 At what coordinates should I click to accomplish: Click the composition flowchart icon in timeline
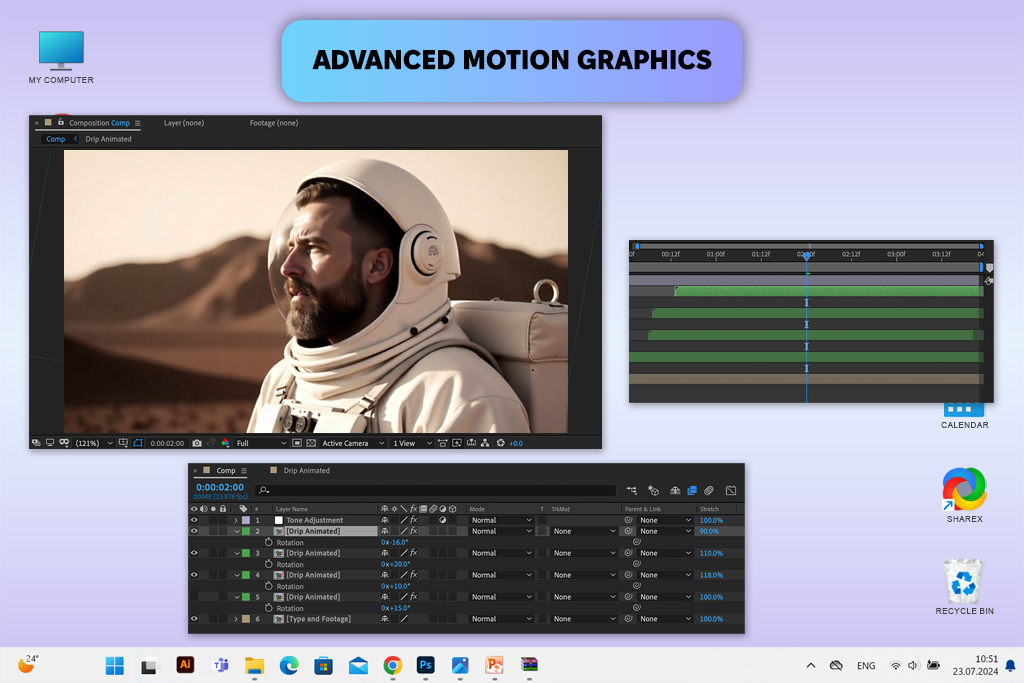tap(632, 490)
